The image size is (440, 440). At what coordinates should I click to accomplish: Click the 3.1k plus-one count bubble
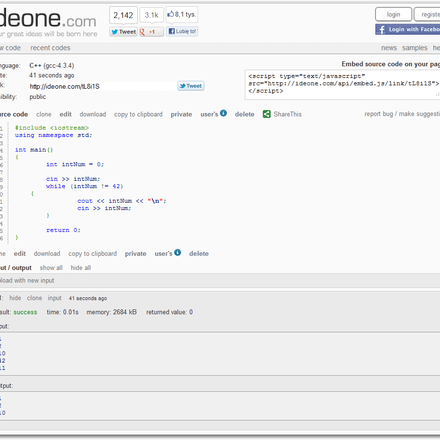151,15
